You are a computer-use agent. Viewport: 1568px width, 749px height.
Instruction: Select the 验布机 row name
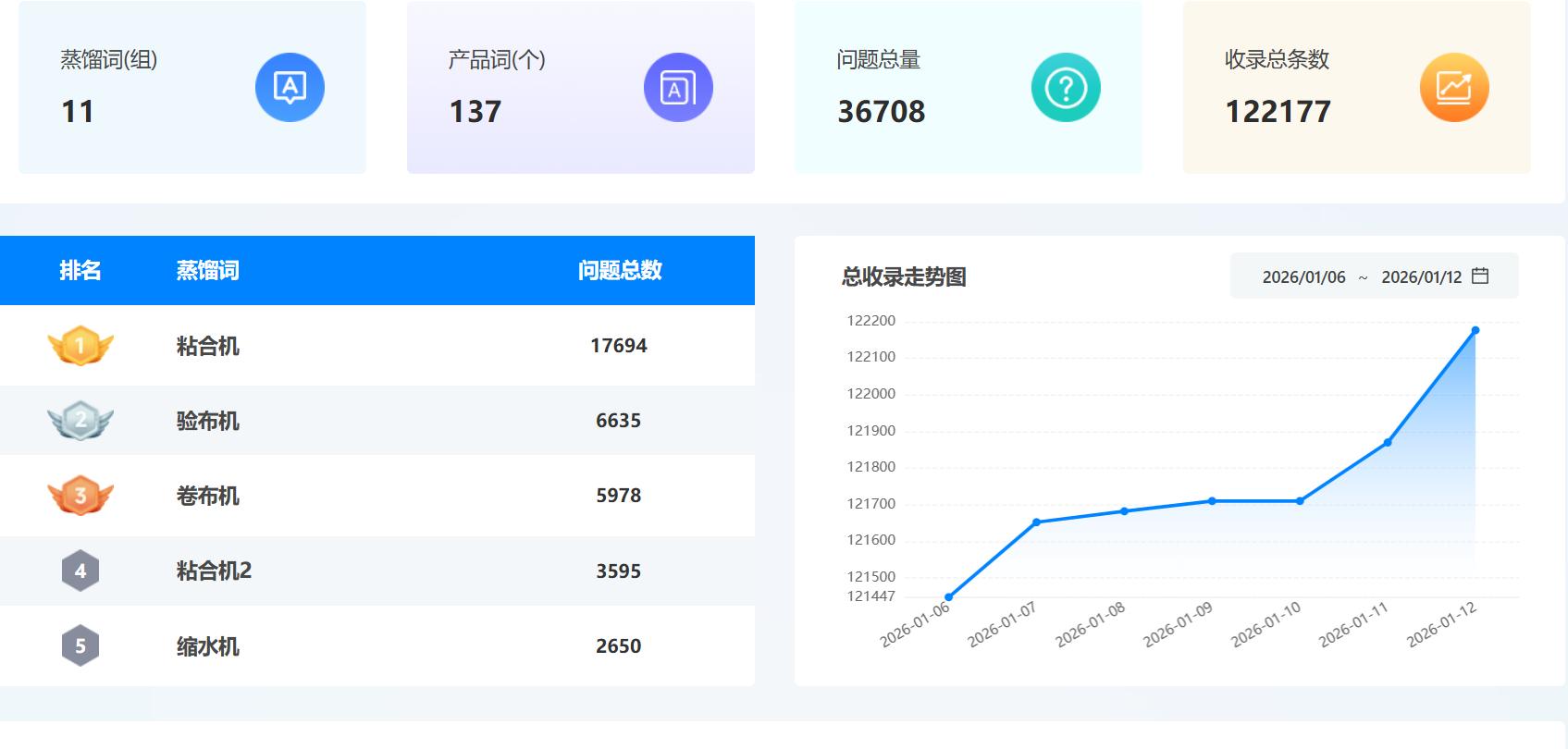[x=207, y=421]
